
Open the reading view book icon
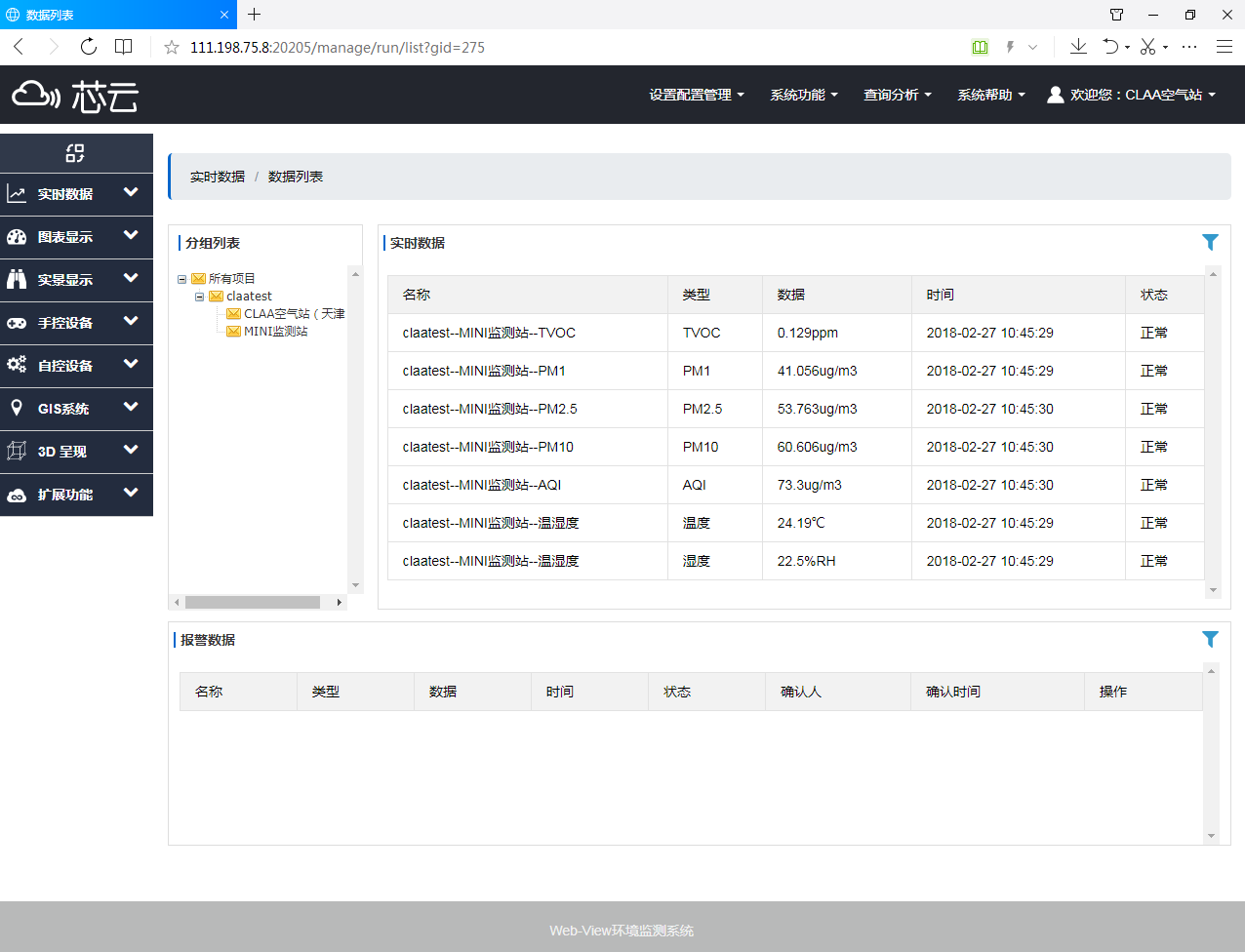coord(124,47)
